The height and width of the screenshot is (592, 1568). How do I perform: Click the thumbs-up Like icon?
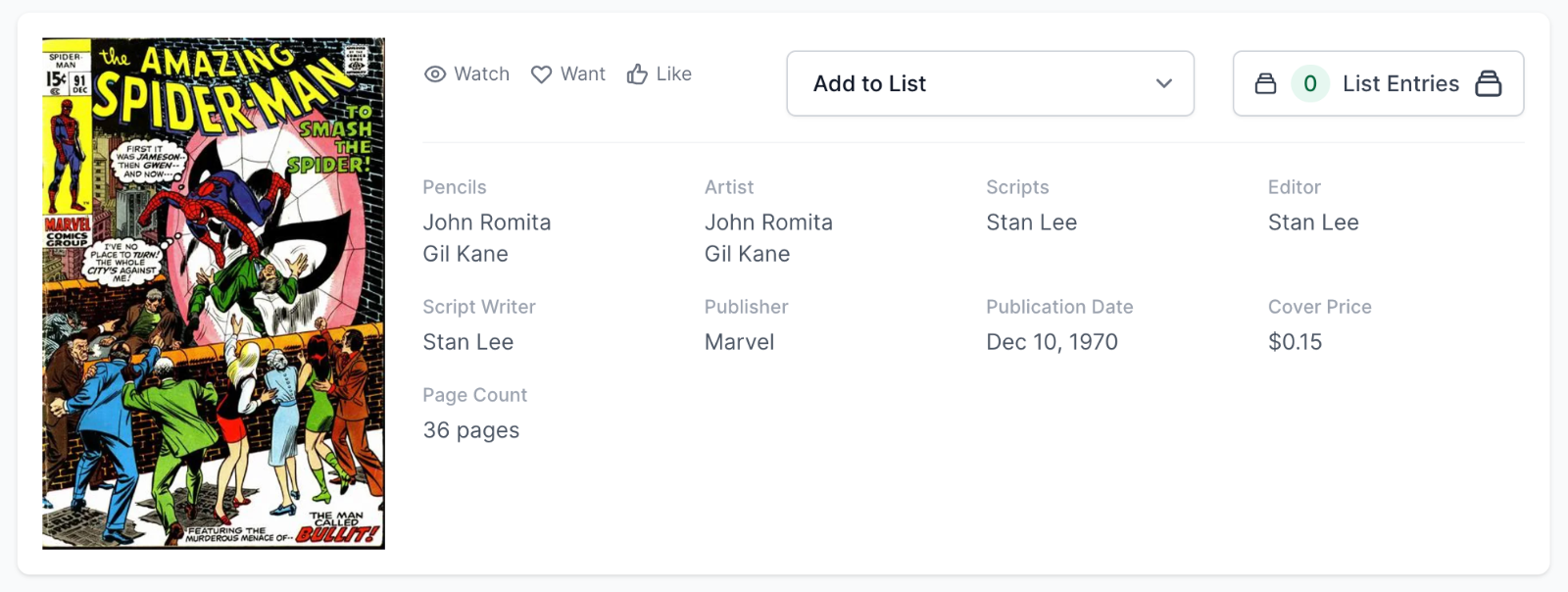[637, 74]
